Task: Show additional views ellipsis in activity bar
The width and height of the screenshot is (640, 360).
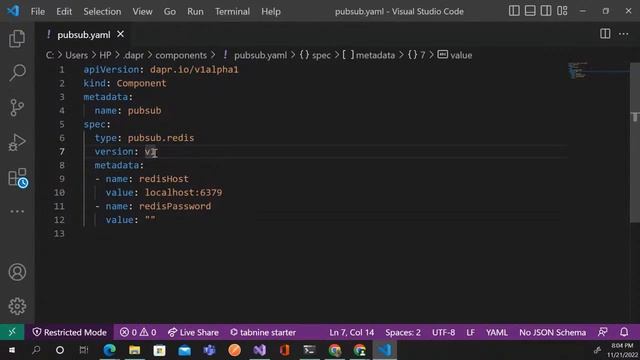Action: pos(17,211)
